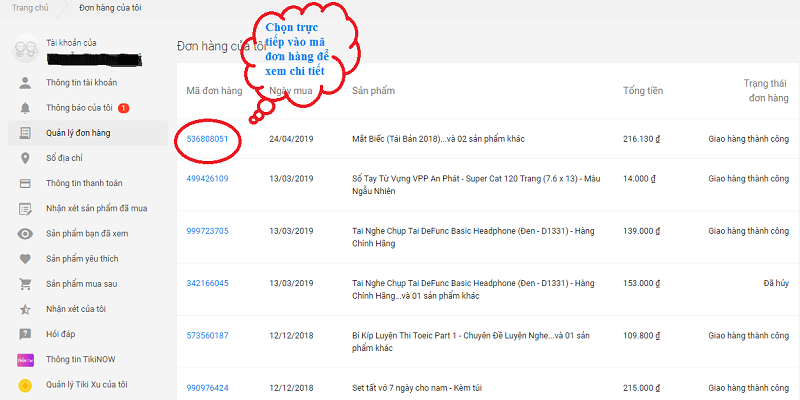This screenshot has height=400, width=800.
Task: Click the eye icon for Sản phẩm bạn đã xem
Action: (x=25, y=233)
